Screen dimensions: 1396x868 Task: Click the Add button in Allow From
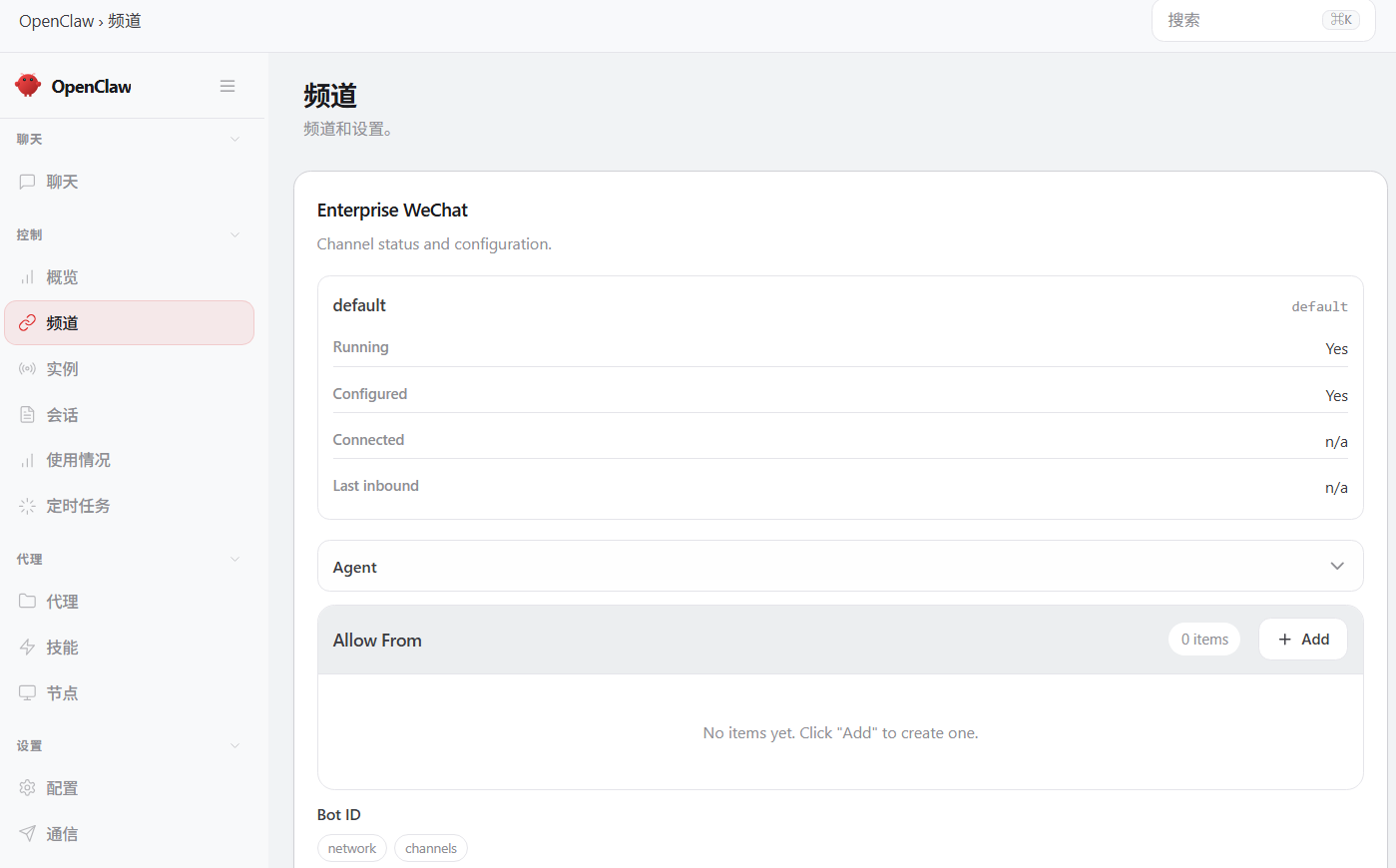pyautogui.click(x=1302, y=639)
